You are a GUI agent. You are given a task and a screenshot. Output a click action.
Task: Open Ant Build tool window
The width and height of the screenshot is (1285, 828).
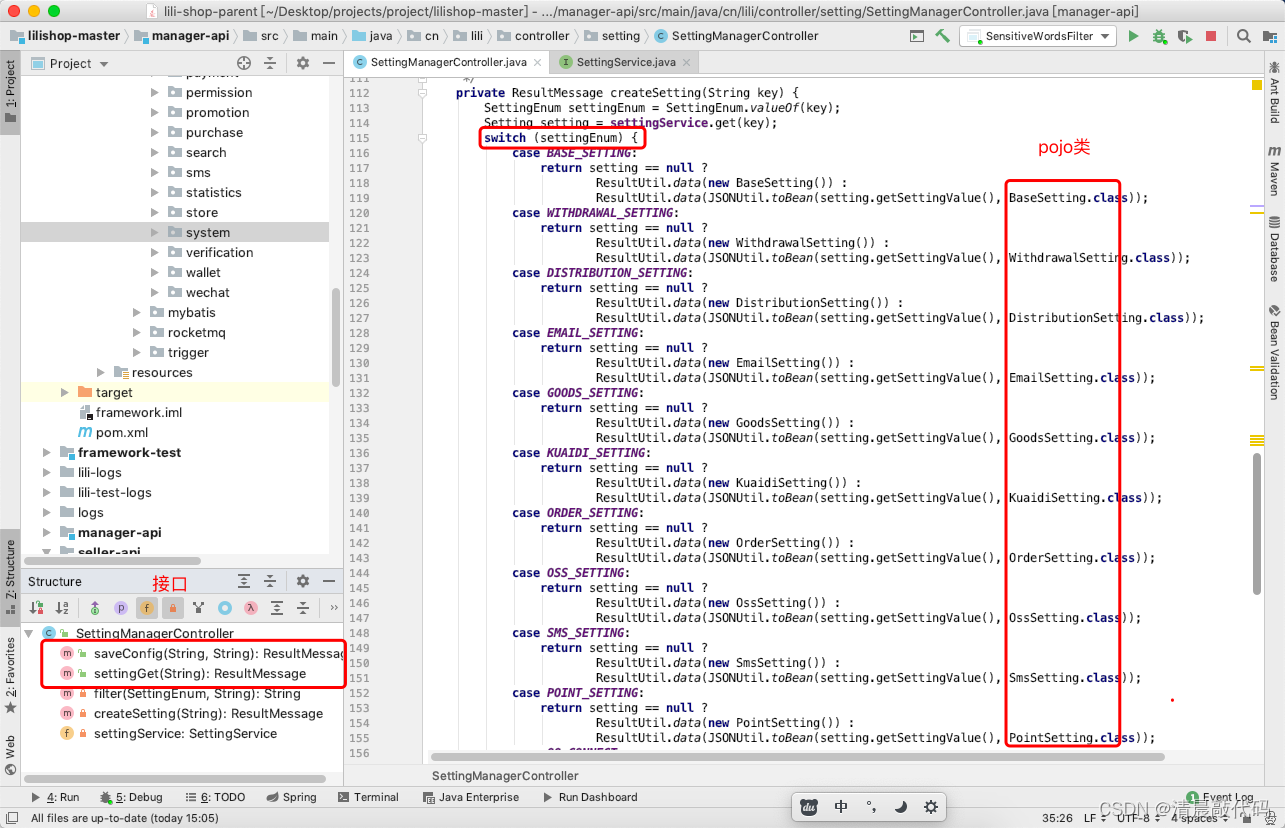pos(1274,92)
